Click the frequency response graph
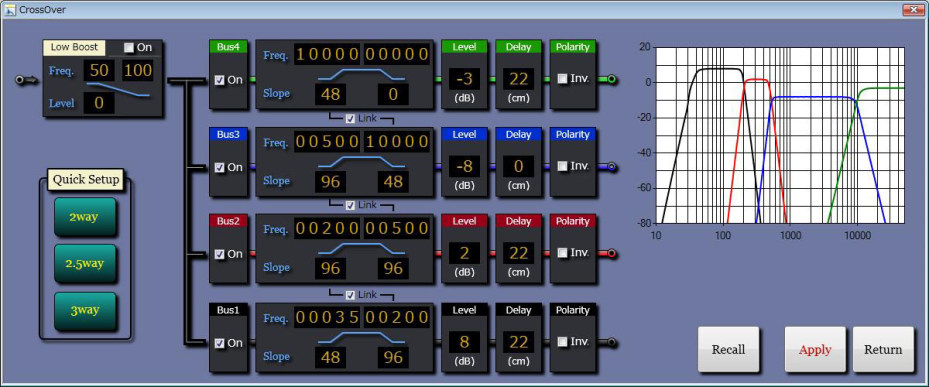929x387 pixels. 781,135
